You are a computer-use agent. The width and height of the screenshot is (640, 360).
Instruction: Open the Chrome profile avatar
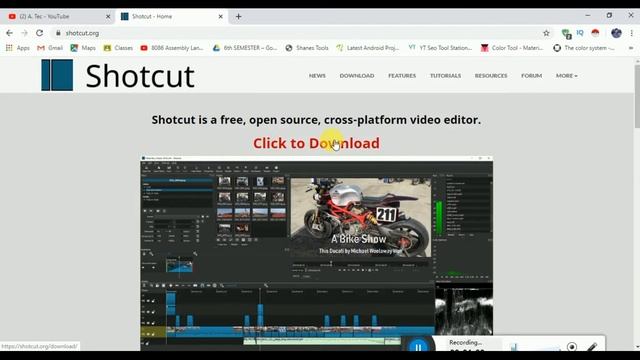[x=616, y=33]
